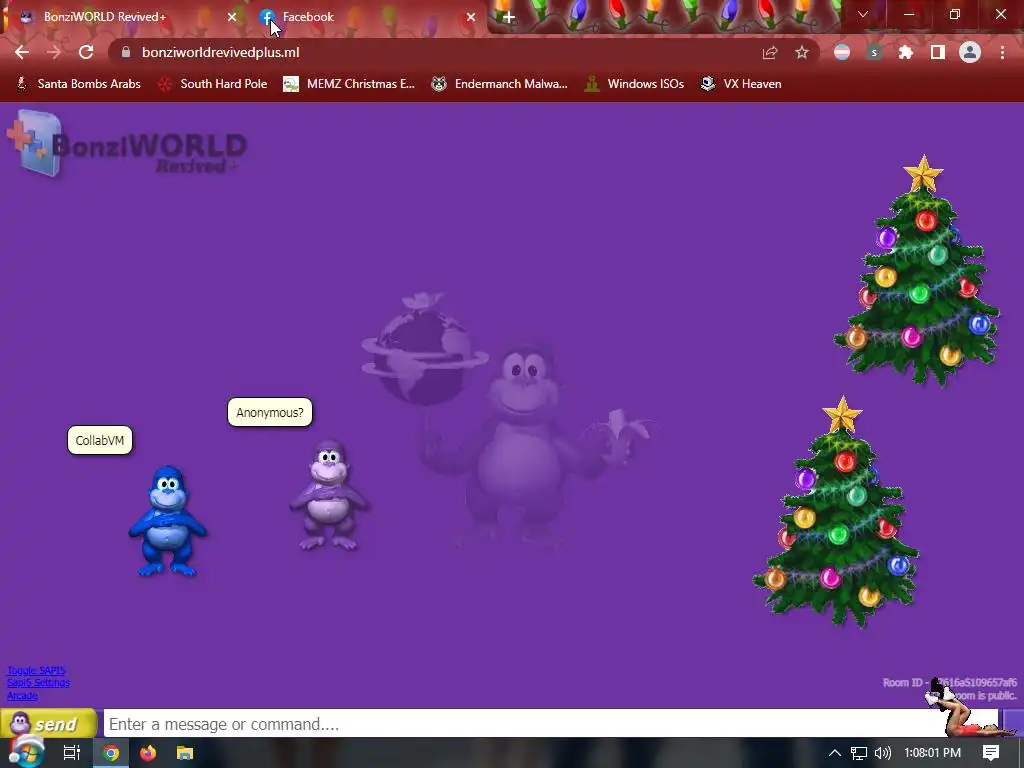
Task: Open the Santa Bombs Arabs bookmark
Action: pos(78,84)
